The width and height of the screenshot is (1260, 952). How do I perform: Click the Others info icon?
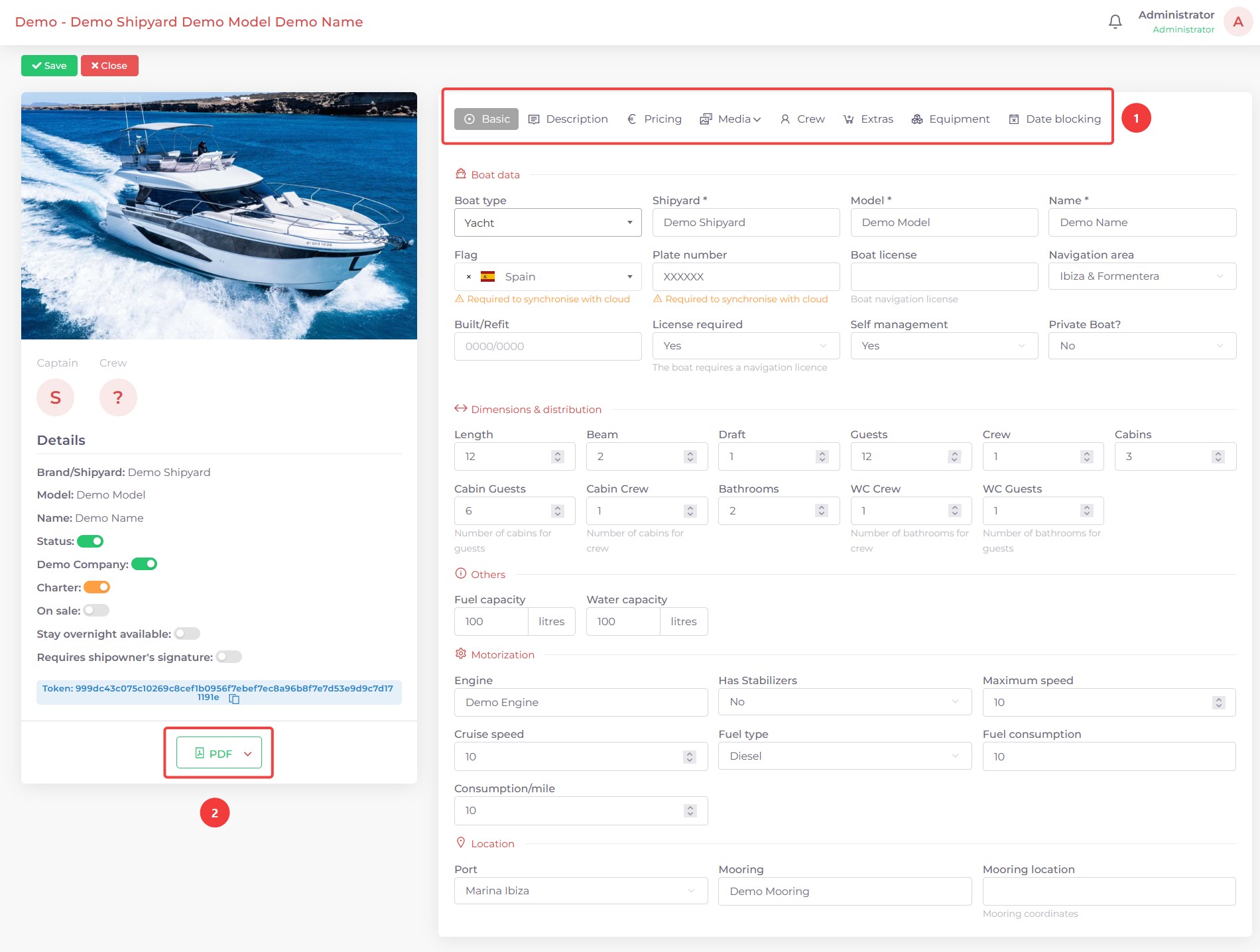[x=461, y=573]
